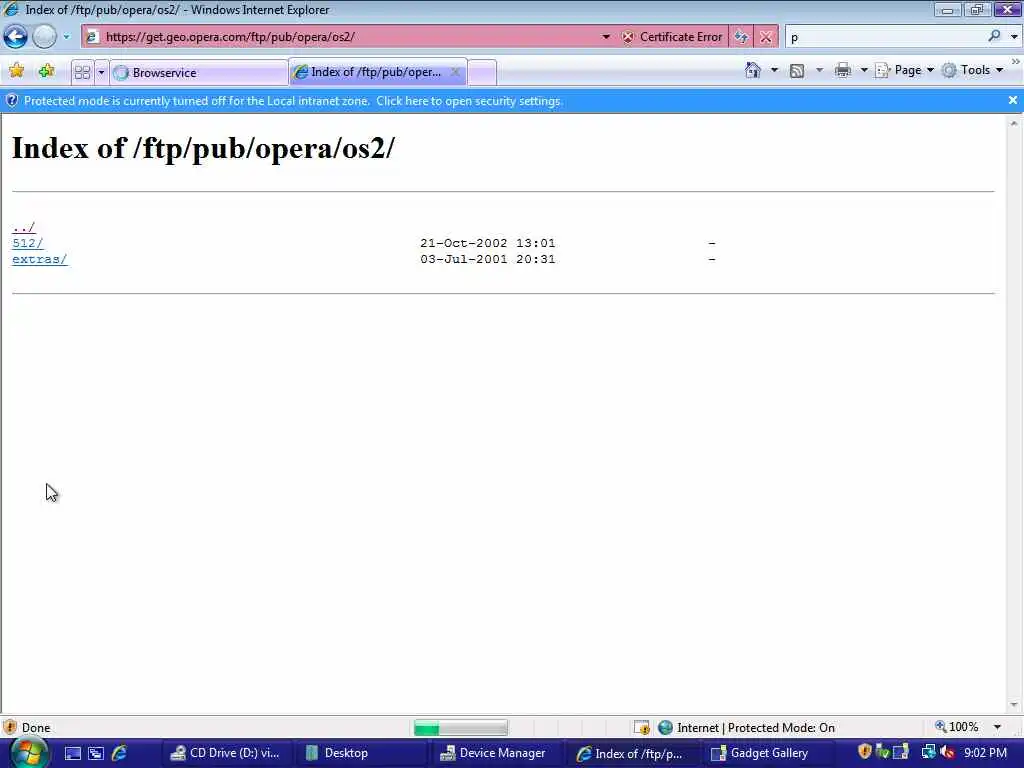This screenshot has height=768, width=1024.
Task: Click the Stop loading icon
Action: (x=766, y=37)
